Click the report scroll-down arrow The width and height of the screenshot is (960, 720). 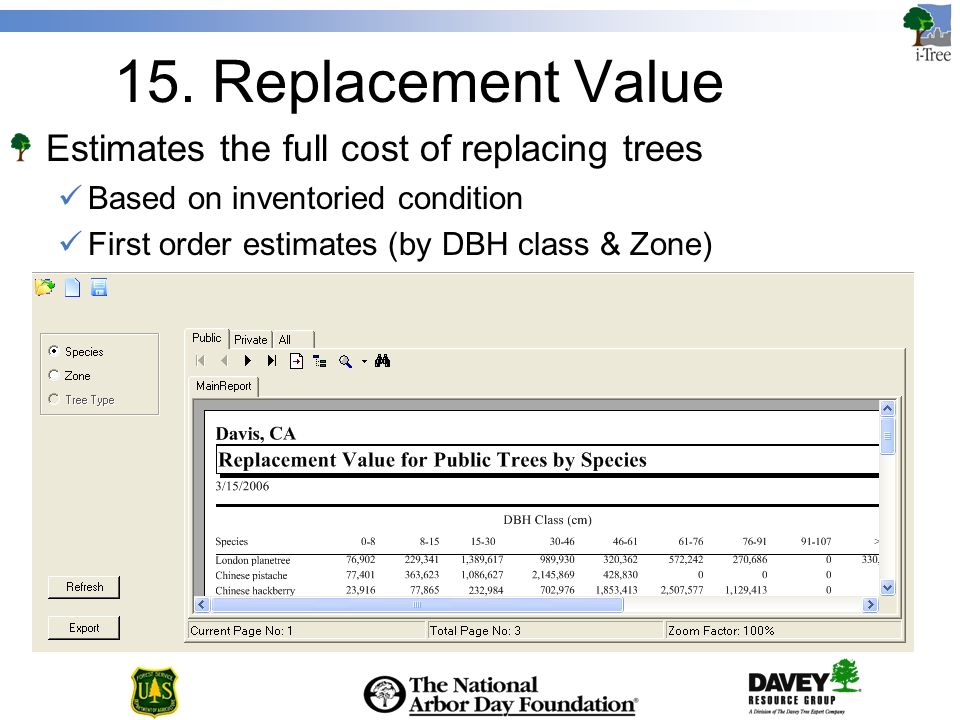point(887,588)
